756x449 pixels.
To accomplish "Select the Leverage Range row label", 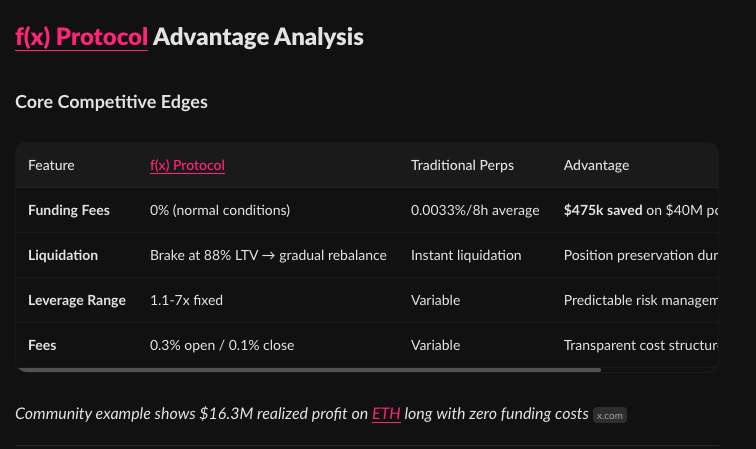I will click(x=77, y=300).
